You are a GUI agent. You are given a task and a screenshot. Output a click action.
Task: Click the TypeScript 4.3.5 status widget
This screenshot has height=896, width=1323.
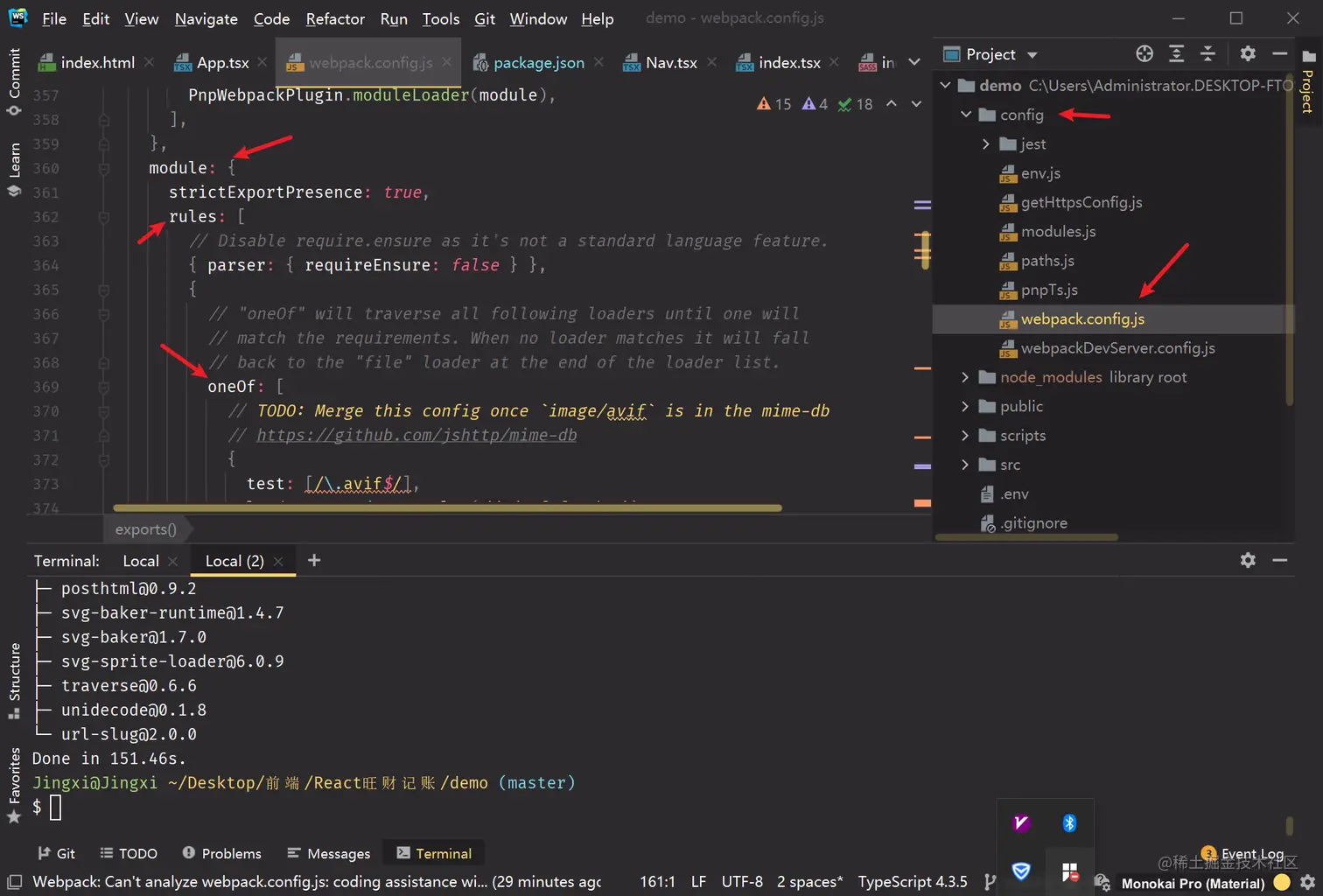pyautogui.click(x=913, y=882)
